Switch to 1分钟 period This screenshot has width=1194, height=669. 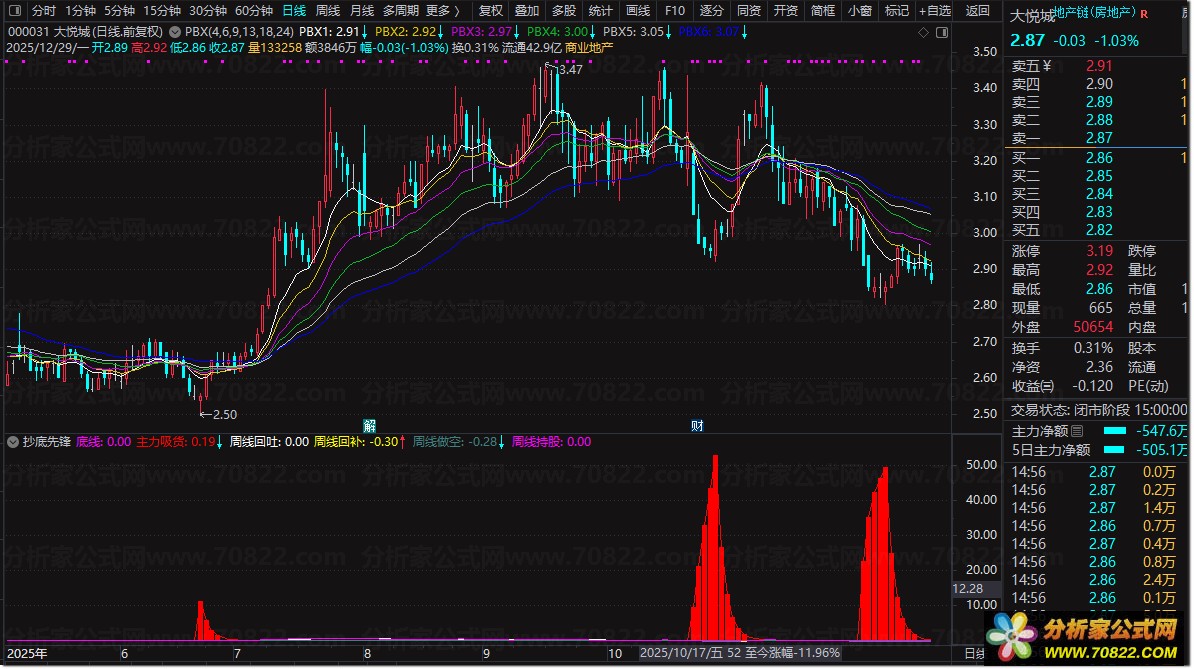[x=81, y=11]
